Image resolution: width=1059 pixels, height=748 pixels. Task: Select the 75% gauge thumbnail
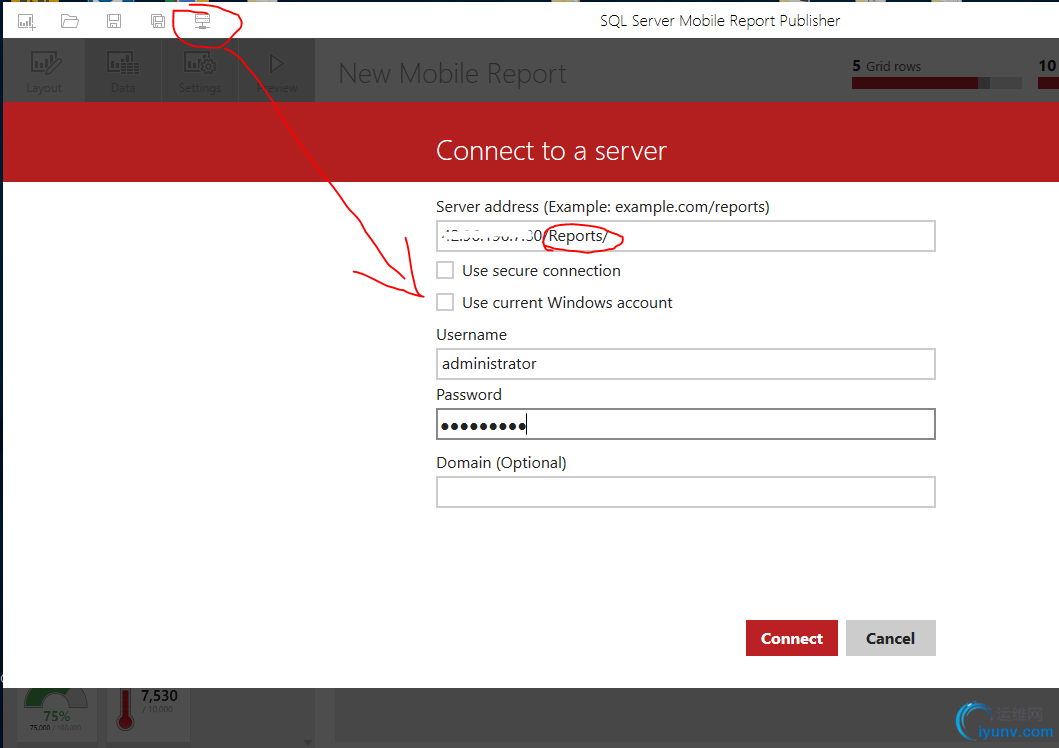coord(56,714)
